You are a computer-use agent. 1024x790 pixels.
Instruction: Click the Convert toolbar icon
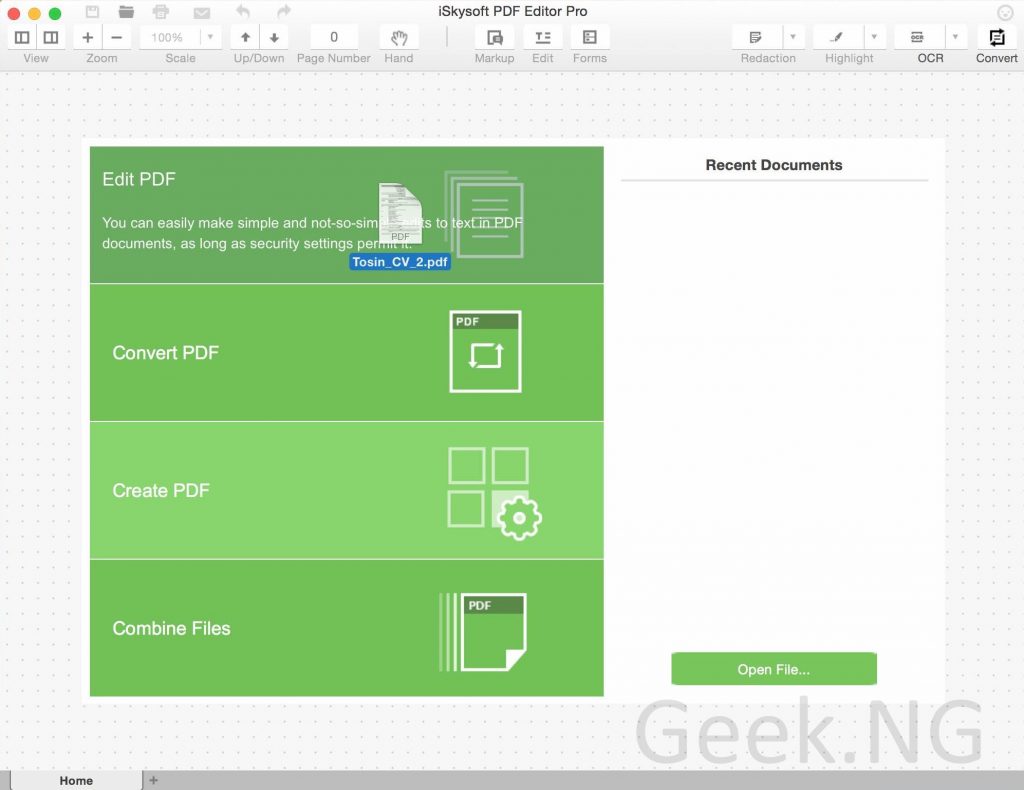coord(997,37)
